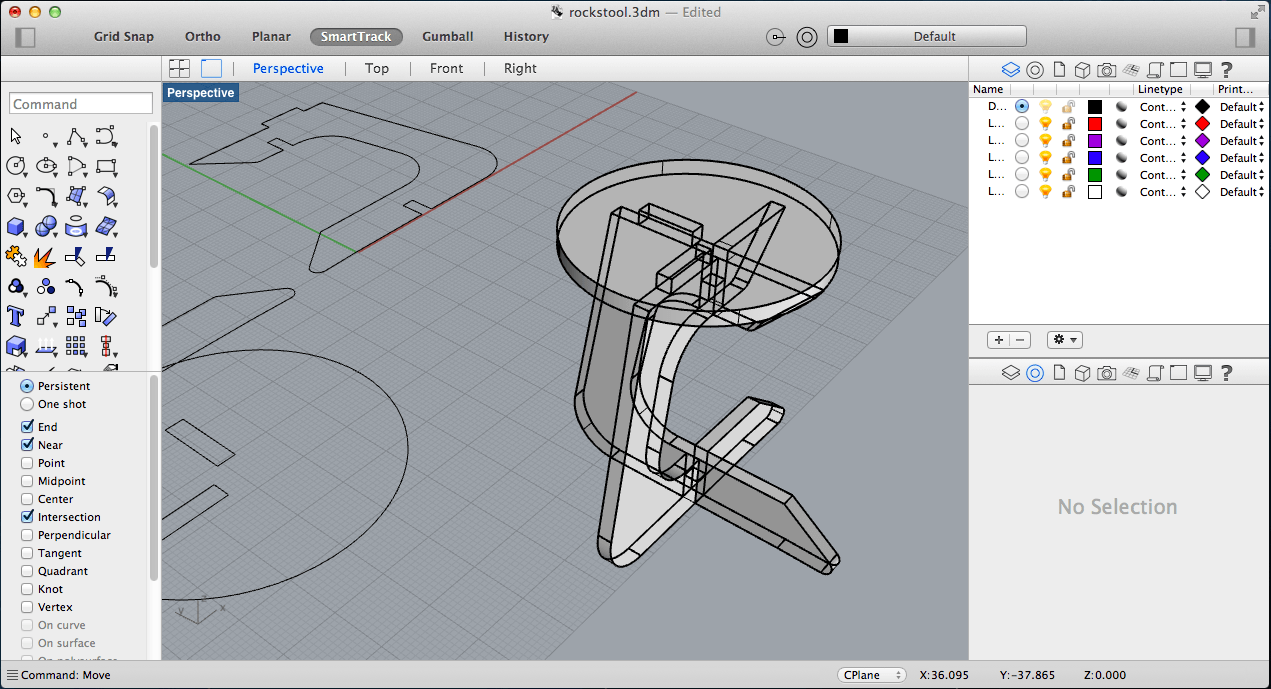Switch to the Perspective viewport tab
The height and width of the screenshot is (689, 1271).
288,68
